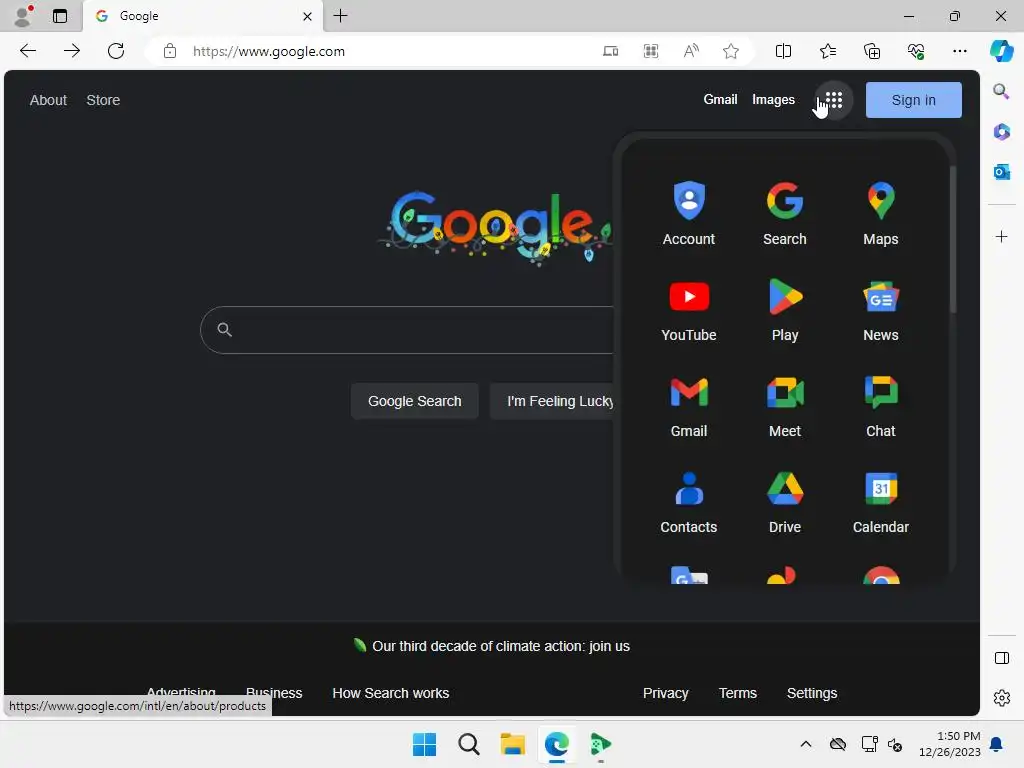Screen dimensions: 1024x768
Task: Open the Edge profile icon
Action: pyautogui.click(x=23, y=16)
